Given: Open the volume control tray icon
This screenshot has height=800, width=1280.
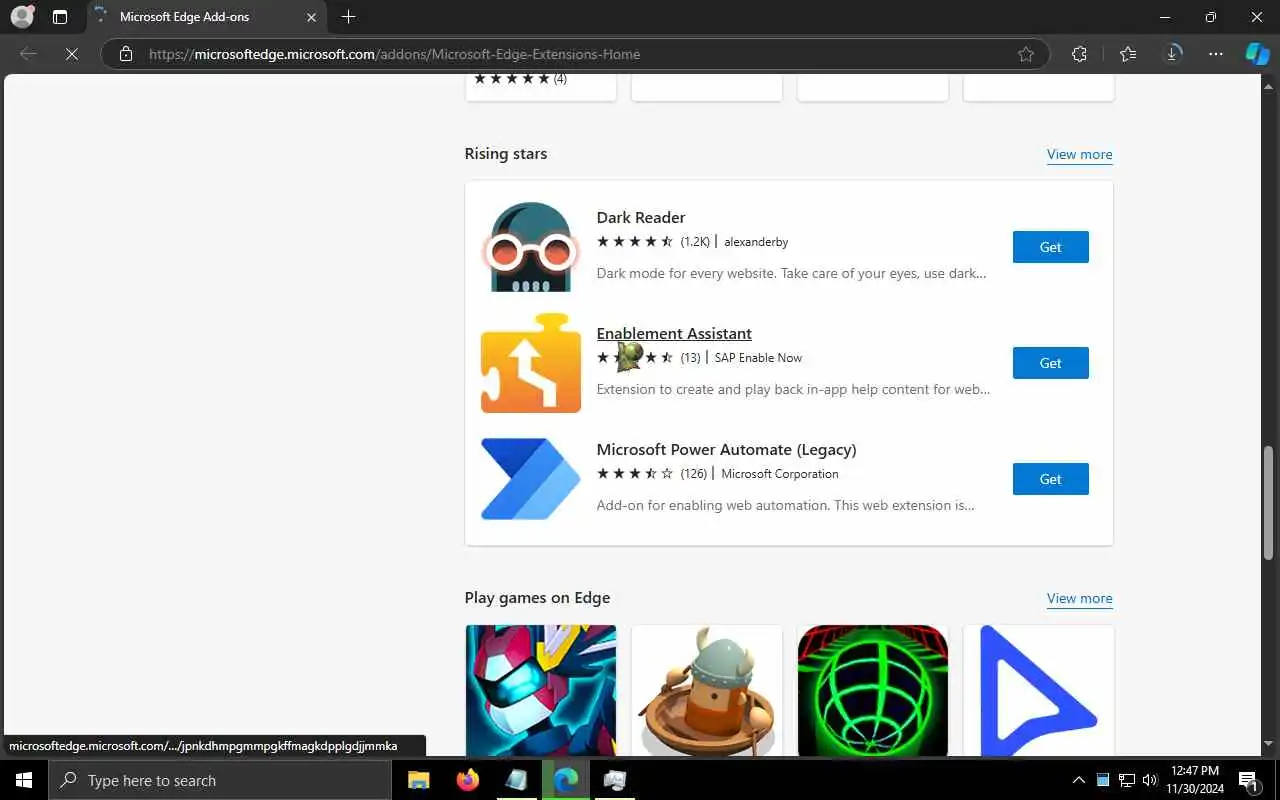Looking at the screenshot, I should click(1149, 780).
